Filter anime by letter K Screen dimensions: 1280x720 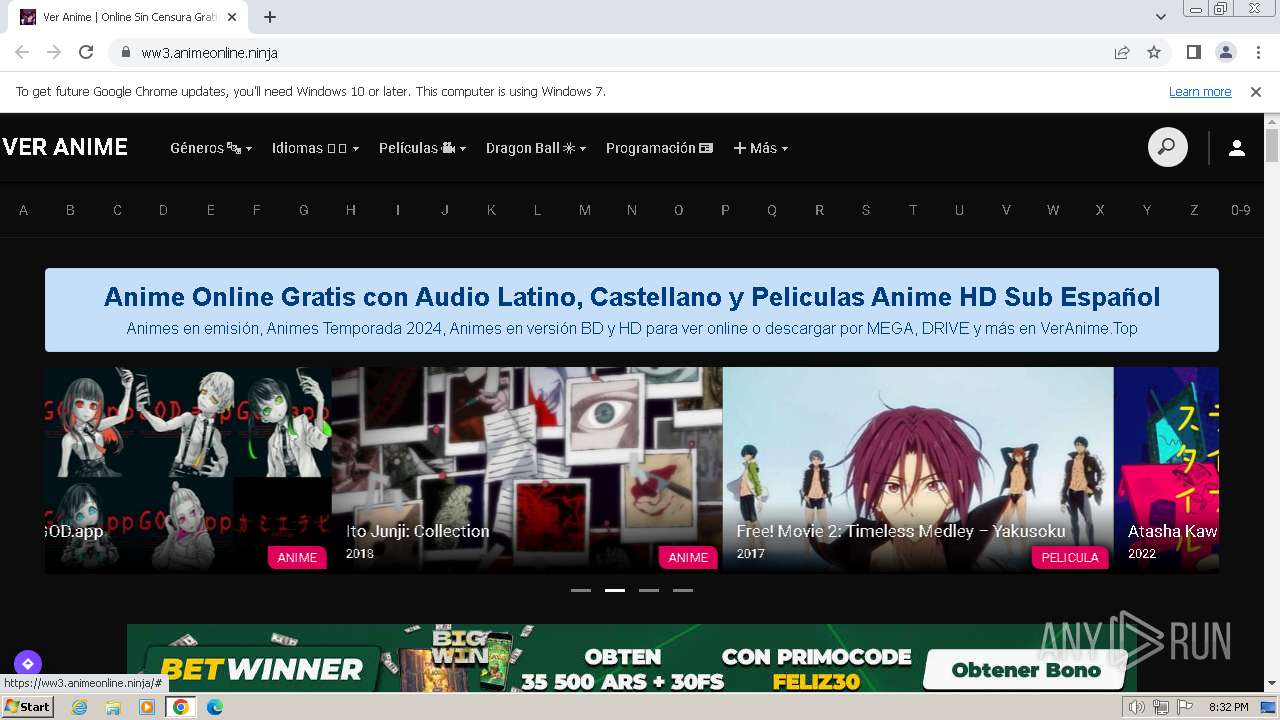coord(491,210)
